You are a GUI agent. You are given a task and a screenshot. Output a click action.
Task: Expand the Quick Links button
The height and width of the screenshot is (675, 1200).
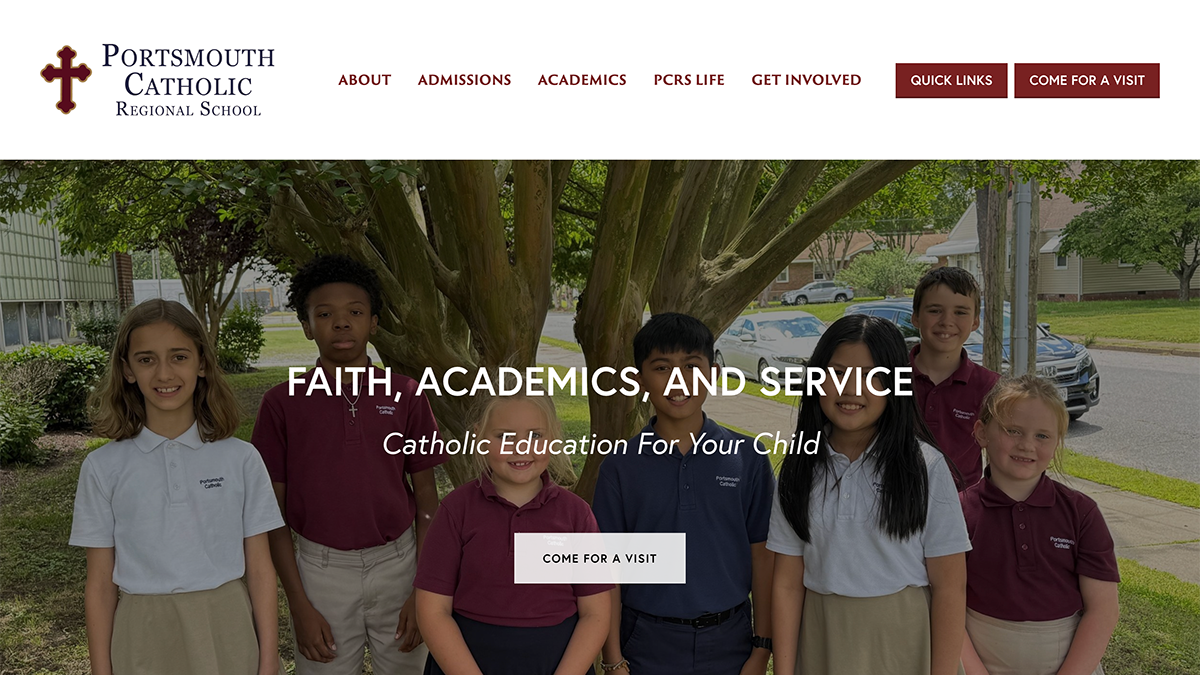click(951, 81)
